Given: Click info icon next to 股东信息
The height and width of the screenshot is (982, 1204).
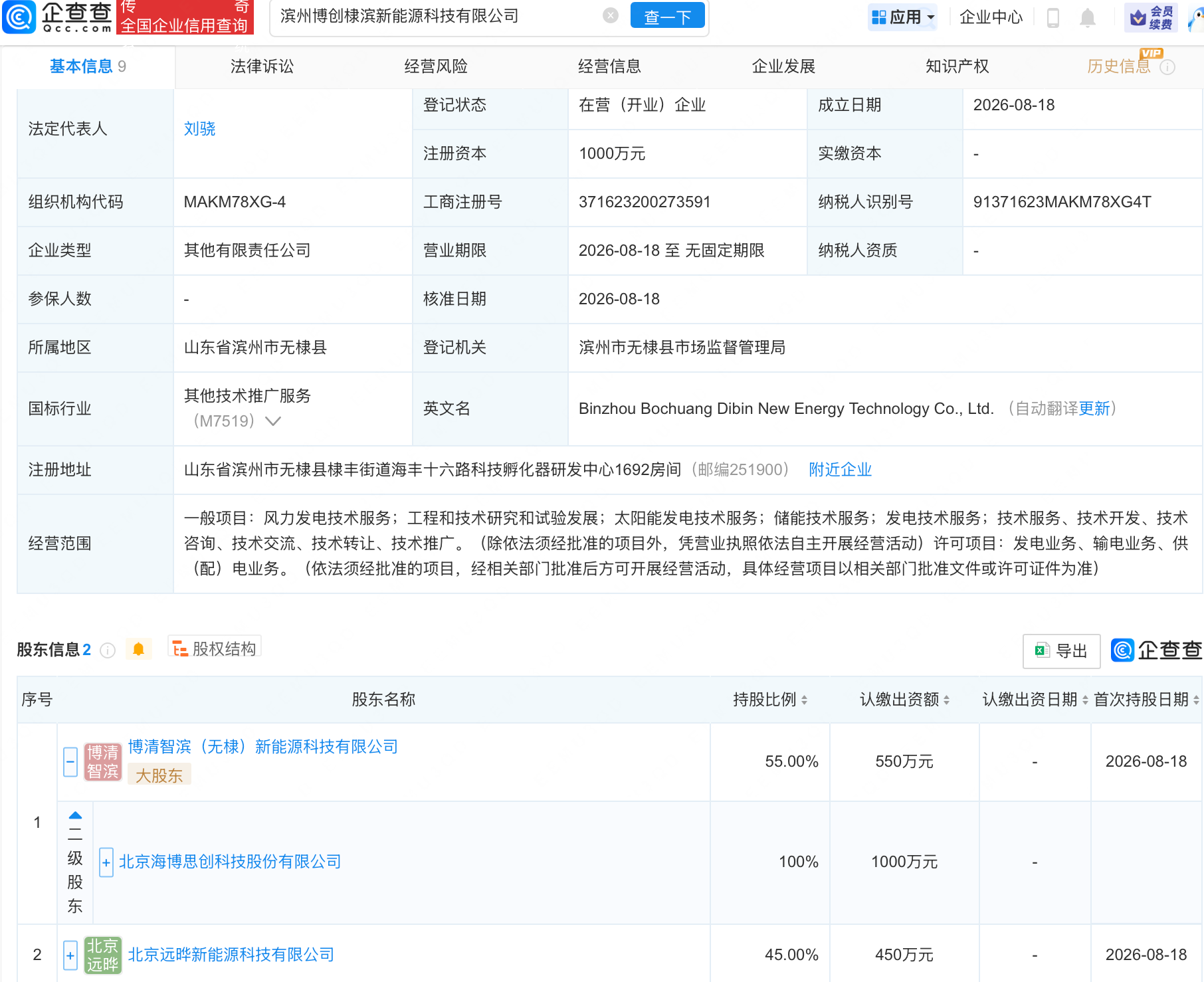Looking at the screenshot, I should click(108, 650).
